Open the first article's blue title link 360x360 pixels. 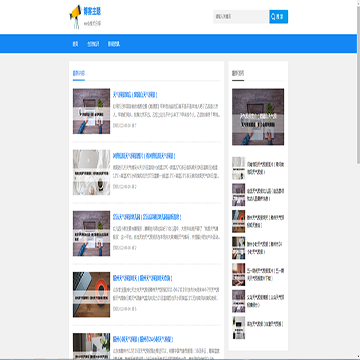tap(135, 95)
